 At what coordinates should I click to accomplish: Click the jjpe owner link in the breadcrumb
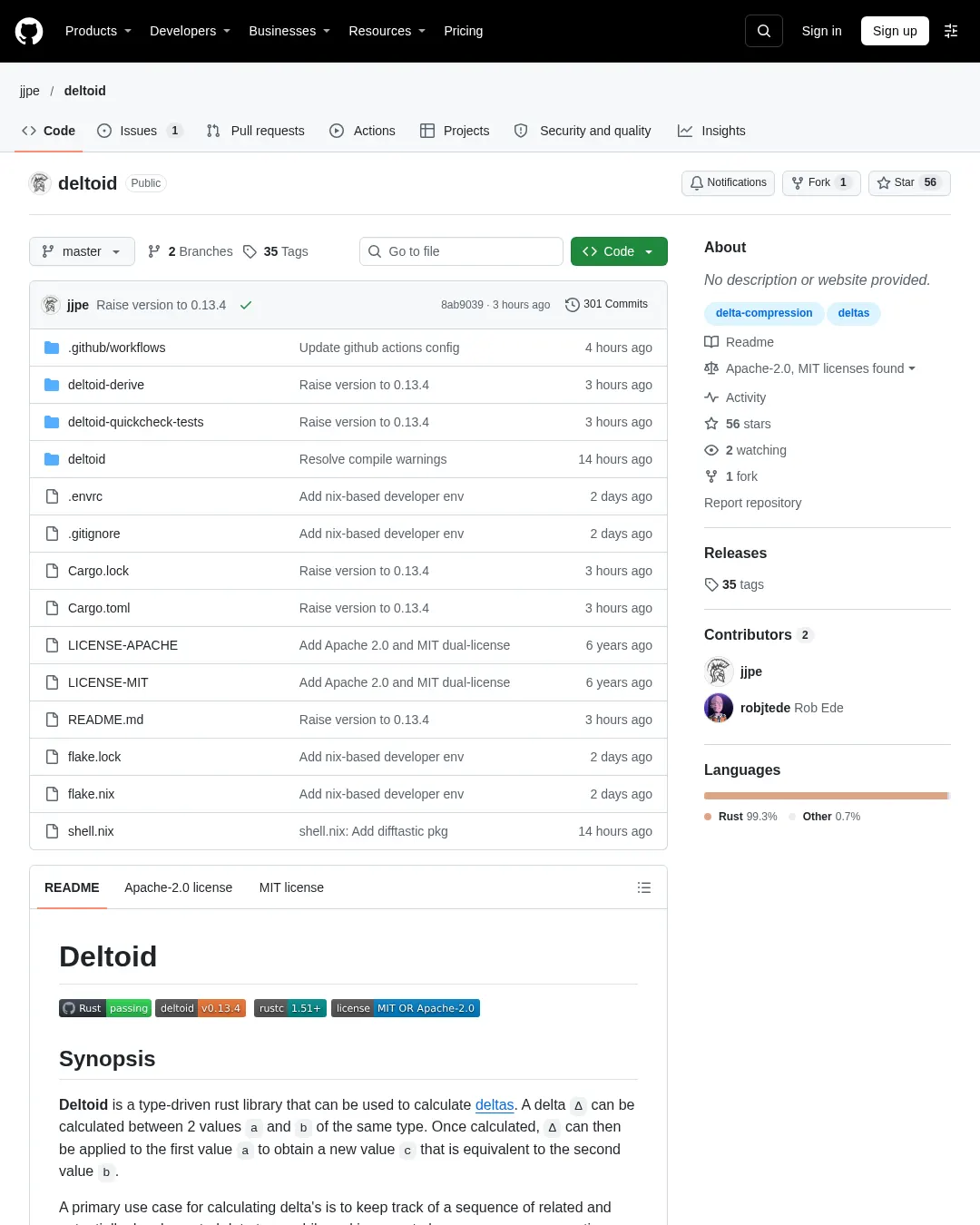pos(30,91)
